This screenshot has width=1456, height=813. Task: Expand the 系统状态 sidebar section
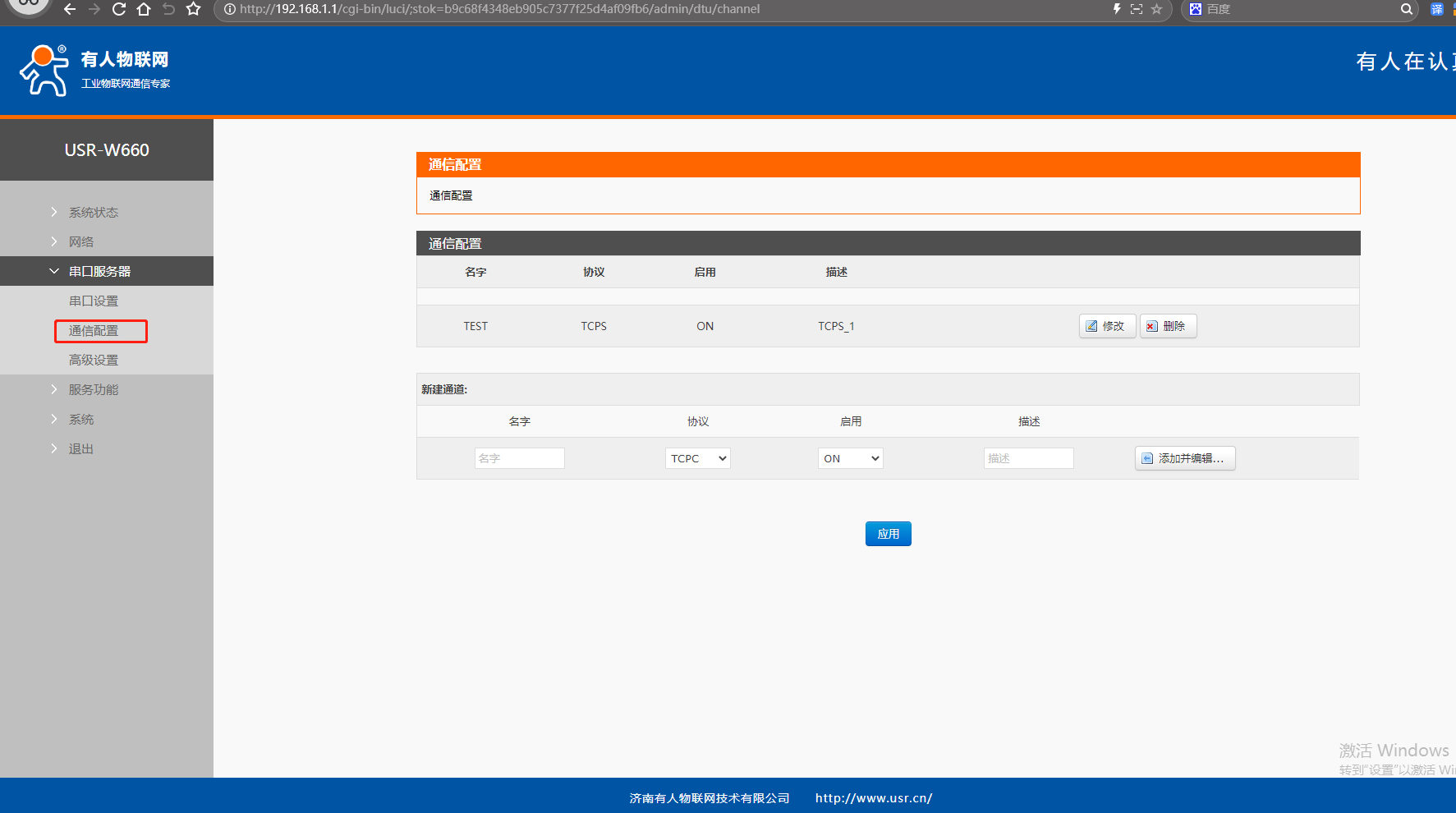(x=94, y=213)
